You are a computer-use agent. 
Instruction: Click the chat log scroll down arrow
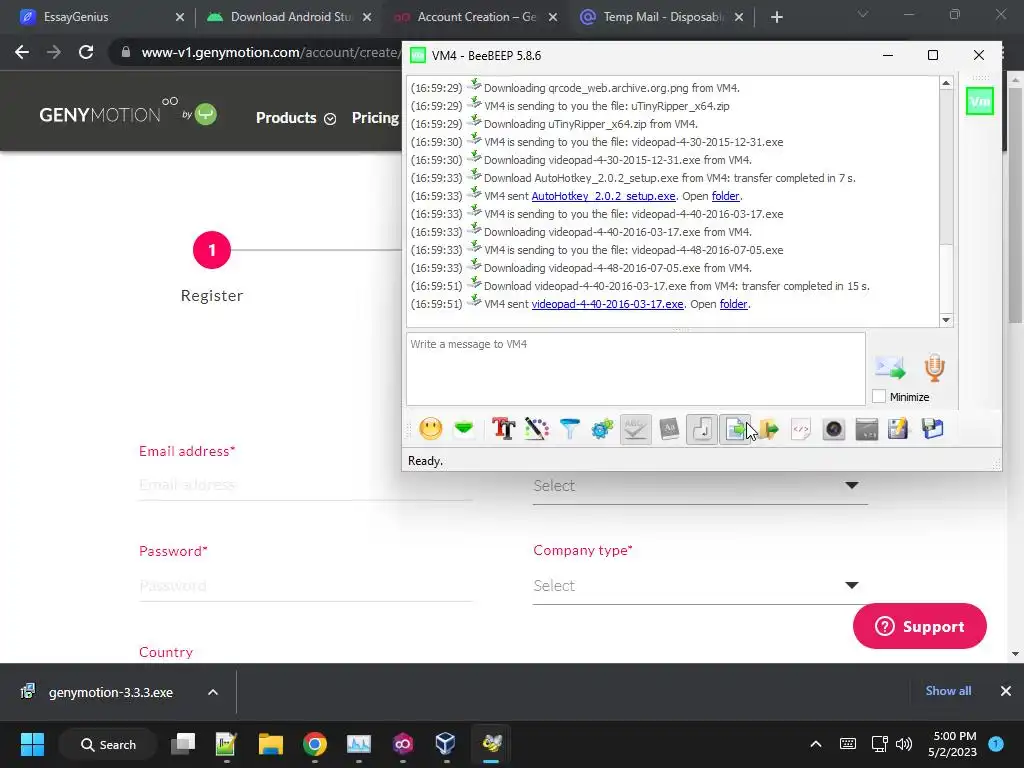tap(946, 320)
